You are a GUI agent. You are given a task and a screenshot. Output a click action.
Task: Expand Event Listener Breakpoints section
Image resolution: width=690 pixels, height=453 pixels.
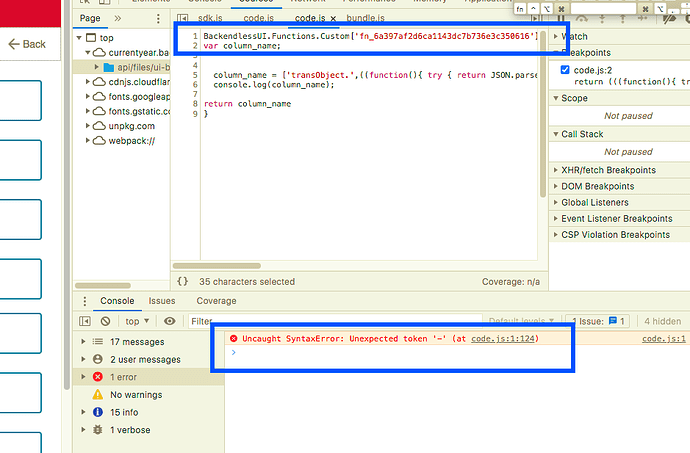[x=555, y=218]
